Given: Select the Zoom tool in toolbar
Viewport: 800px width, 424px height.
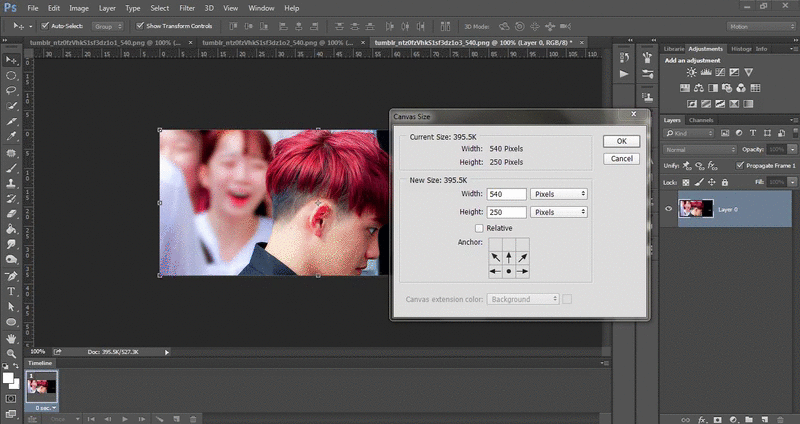Looking at the screenshot, I should (11, 354).
